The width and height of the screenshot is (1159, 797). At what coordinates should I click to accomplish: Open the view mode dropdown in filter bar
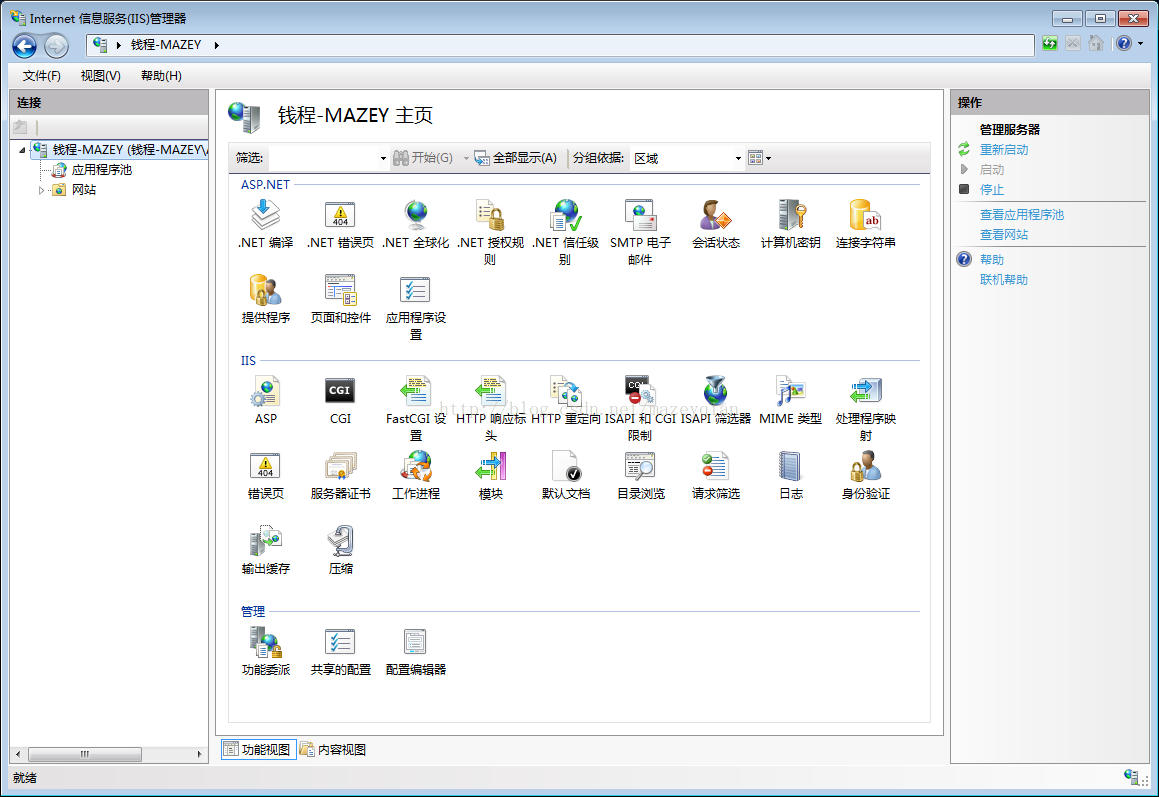(760, 157)
